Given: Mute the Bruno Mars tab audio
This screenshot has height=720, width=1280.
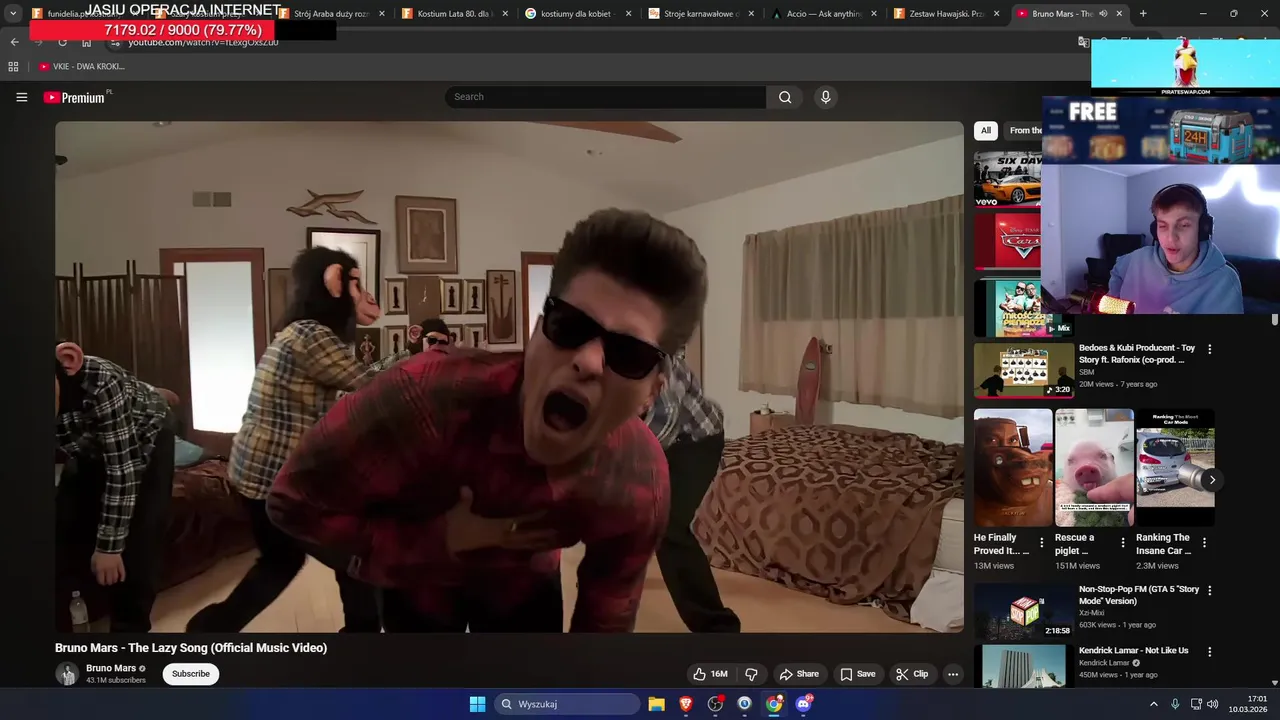Looking at the screenshot, I should 1103,14.
